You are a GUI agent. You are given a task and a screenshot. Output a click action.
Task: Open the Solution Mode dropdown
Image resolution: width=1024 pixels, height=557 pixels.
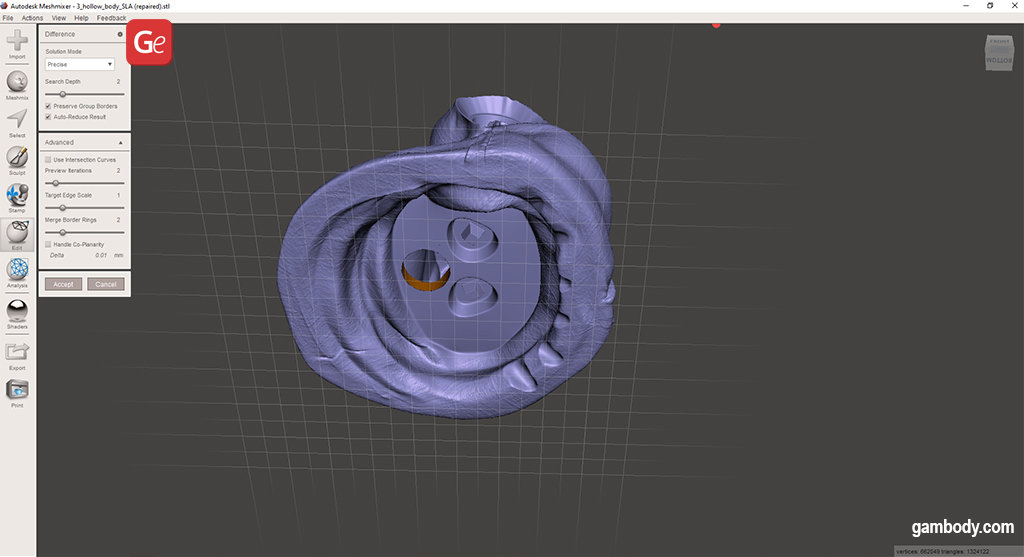80,64
